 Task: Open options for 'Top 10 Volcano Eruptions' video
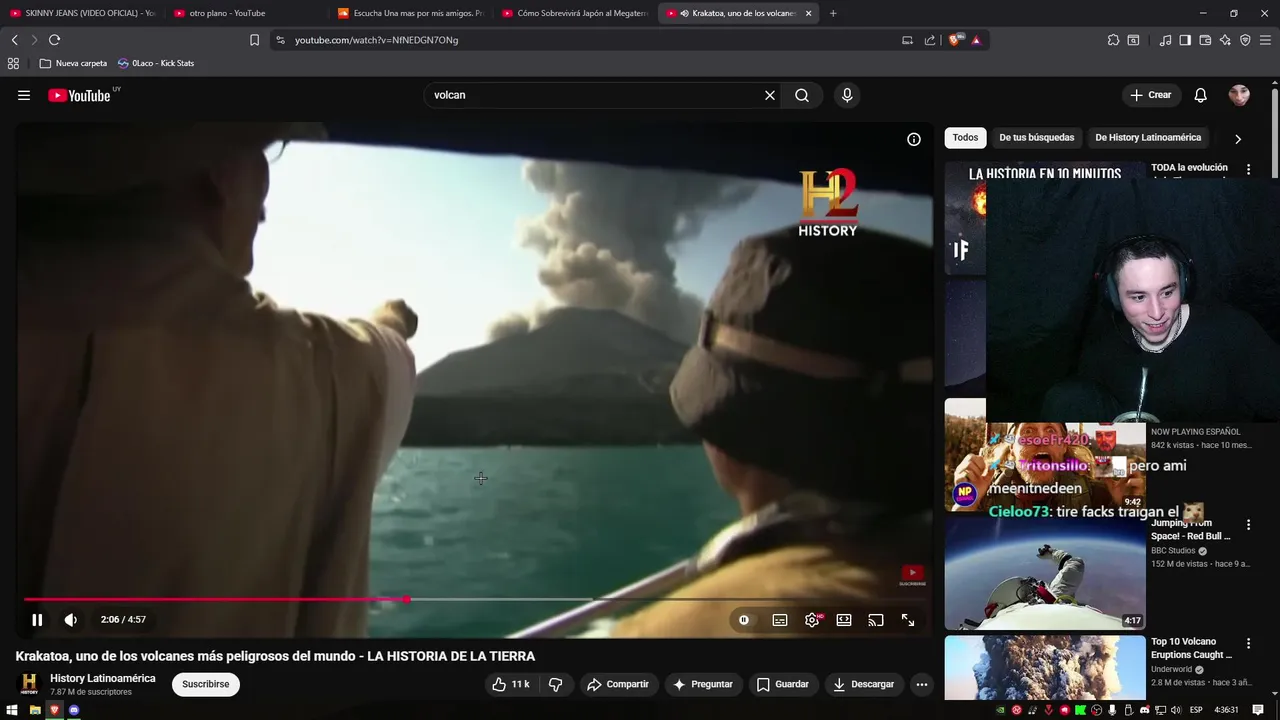point(1248,645)
